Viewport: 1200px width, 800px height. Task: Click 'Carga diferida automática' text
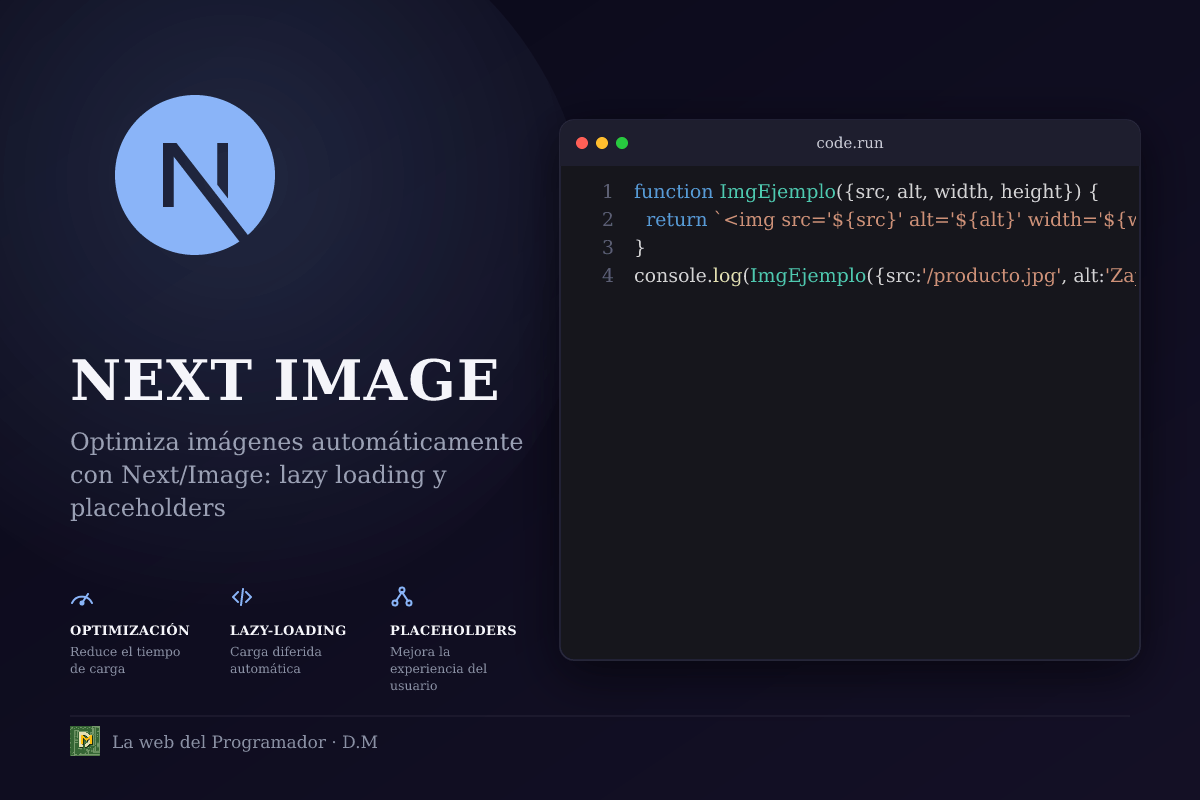point(276,660)
